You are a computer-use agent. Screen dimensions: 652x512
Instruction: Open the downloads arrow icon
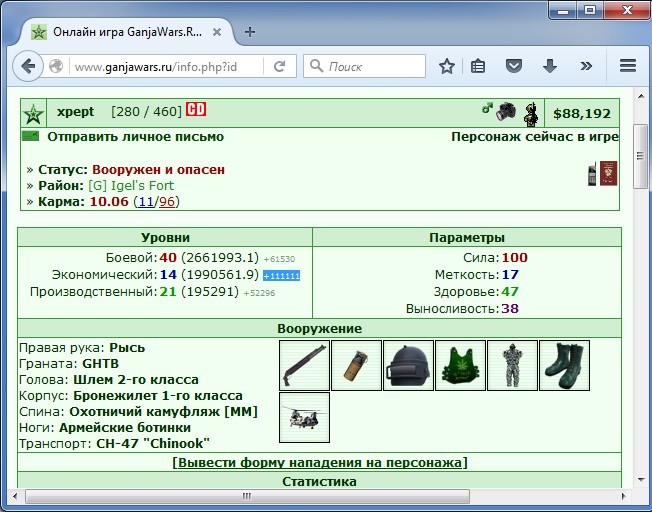550,66
